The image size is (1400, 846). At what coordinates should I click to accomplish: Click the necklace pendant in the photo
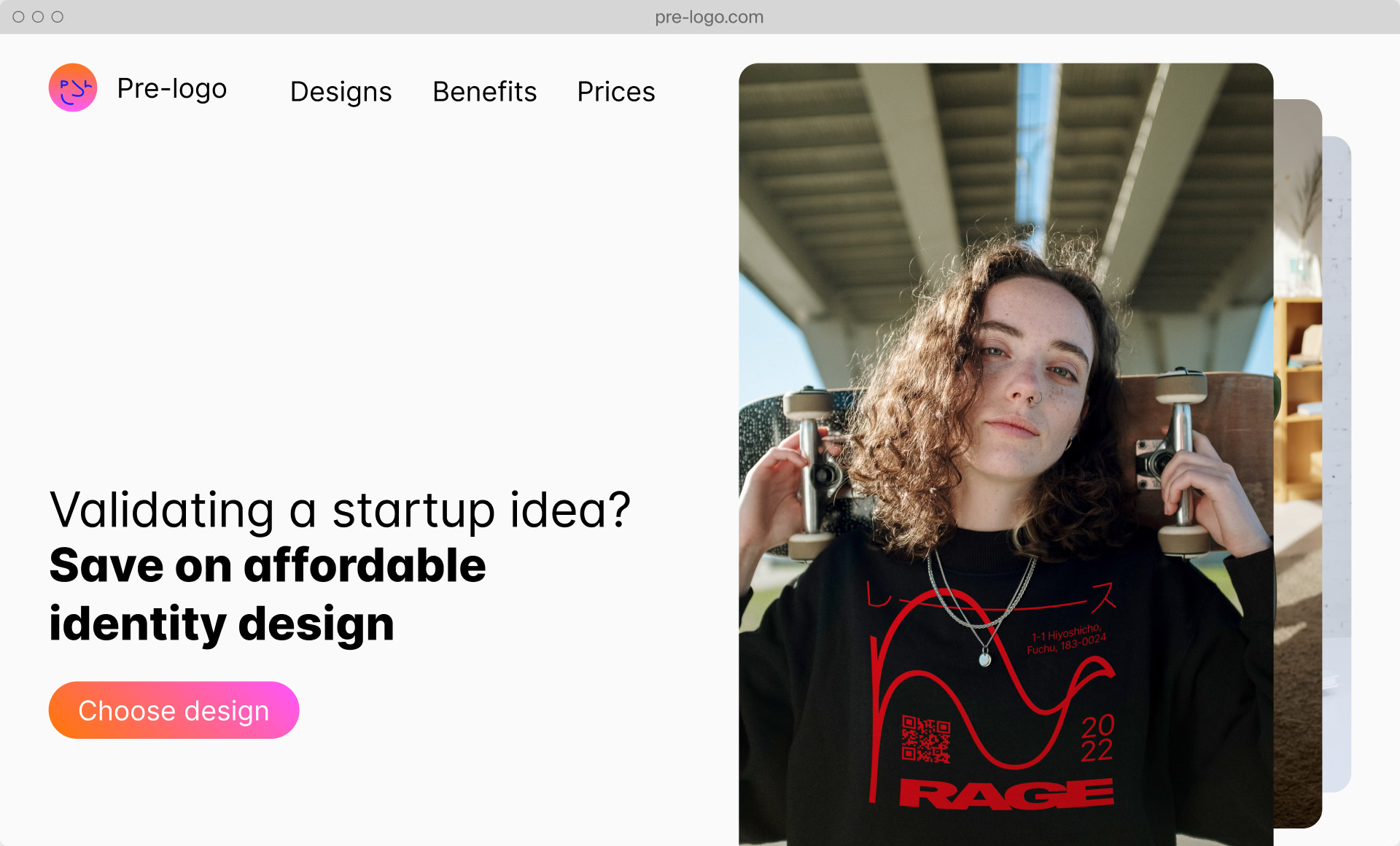[985, 659]
